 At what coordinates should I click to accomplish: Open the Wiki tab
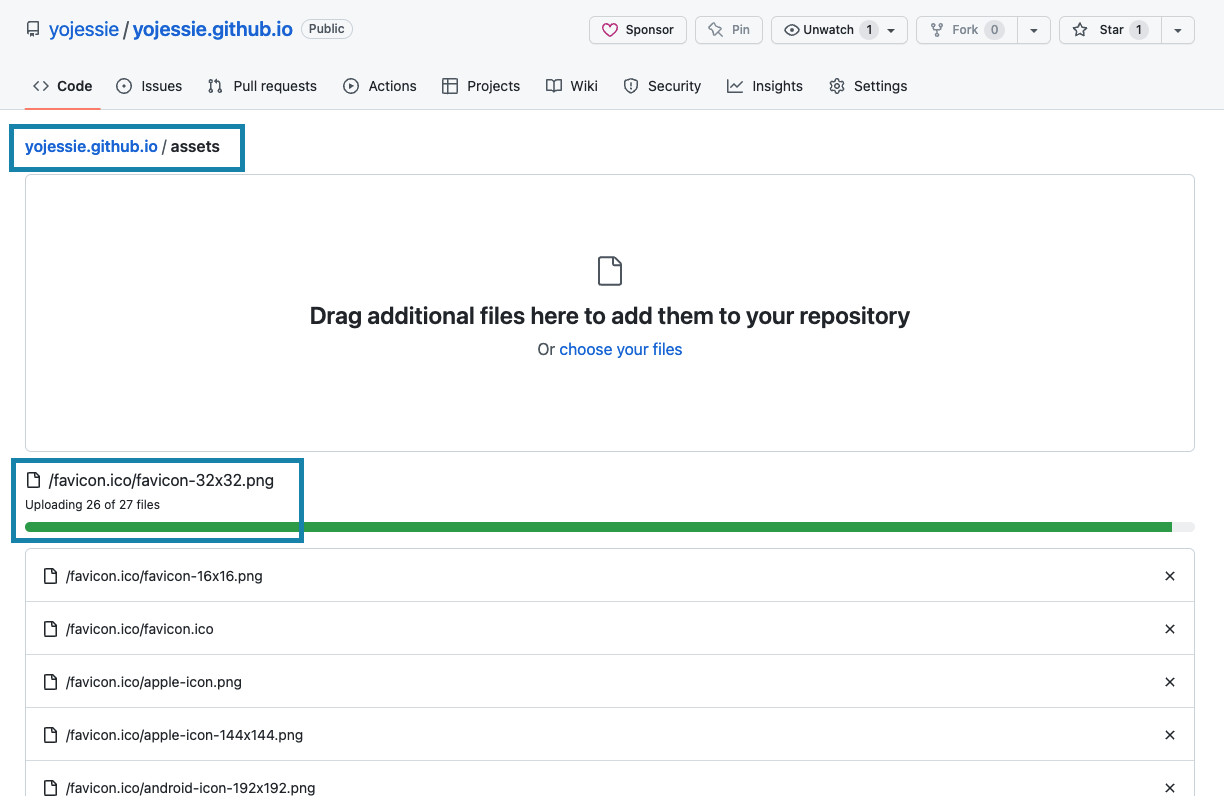572,86
